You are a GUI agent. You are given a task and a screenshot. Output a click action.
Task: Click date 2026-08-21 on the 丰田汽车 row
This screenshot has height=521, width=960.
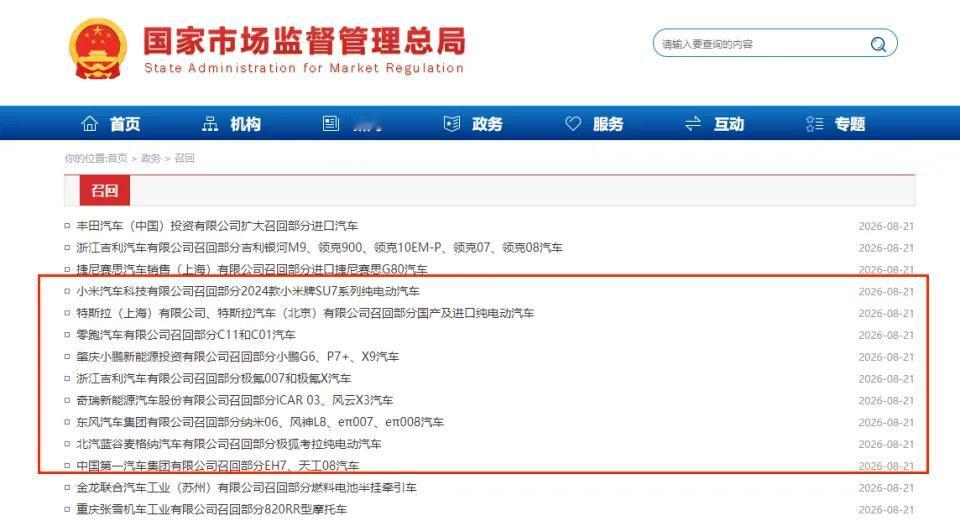pyautogui.click(x=886, y=227)
